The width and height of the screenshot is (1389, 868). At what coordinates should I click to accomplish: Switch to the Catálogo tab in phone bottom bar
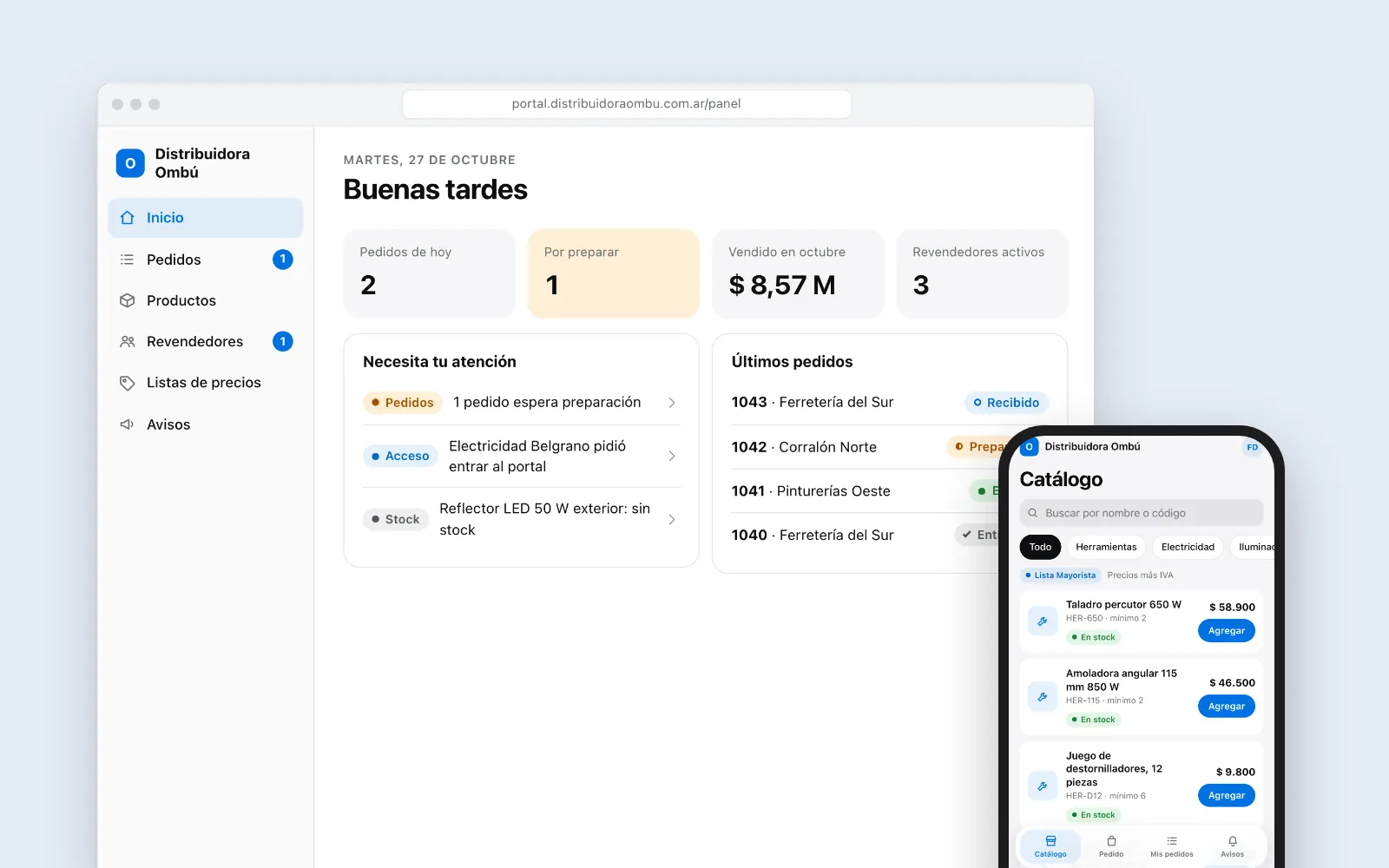pyautogui.click(x=1050, y=846)
